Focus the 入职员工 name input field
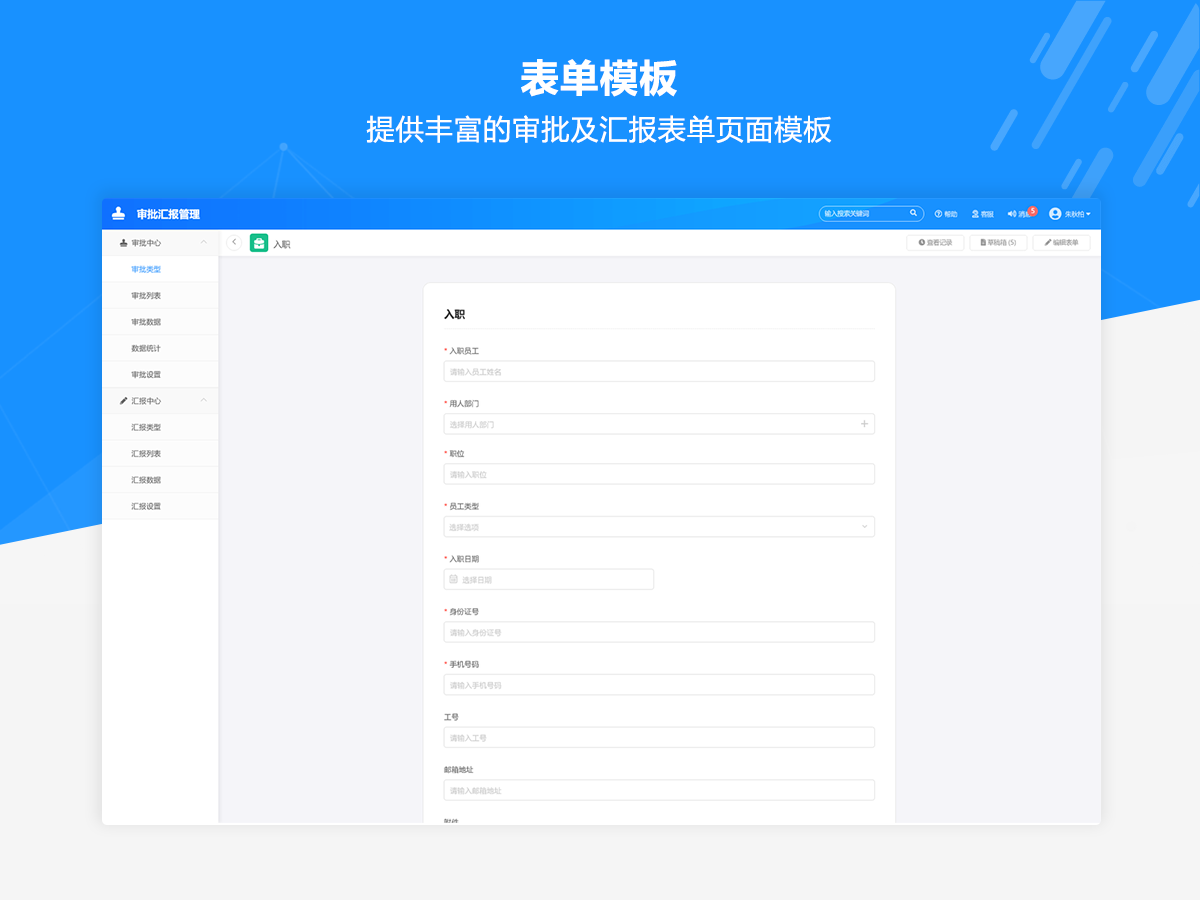1200x900 pixels. (659, 371)
